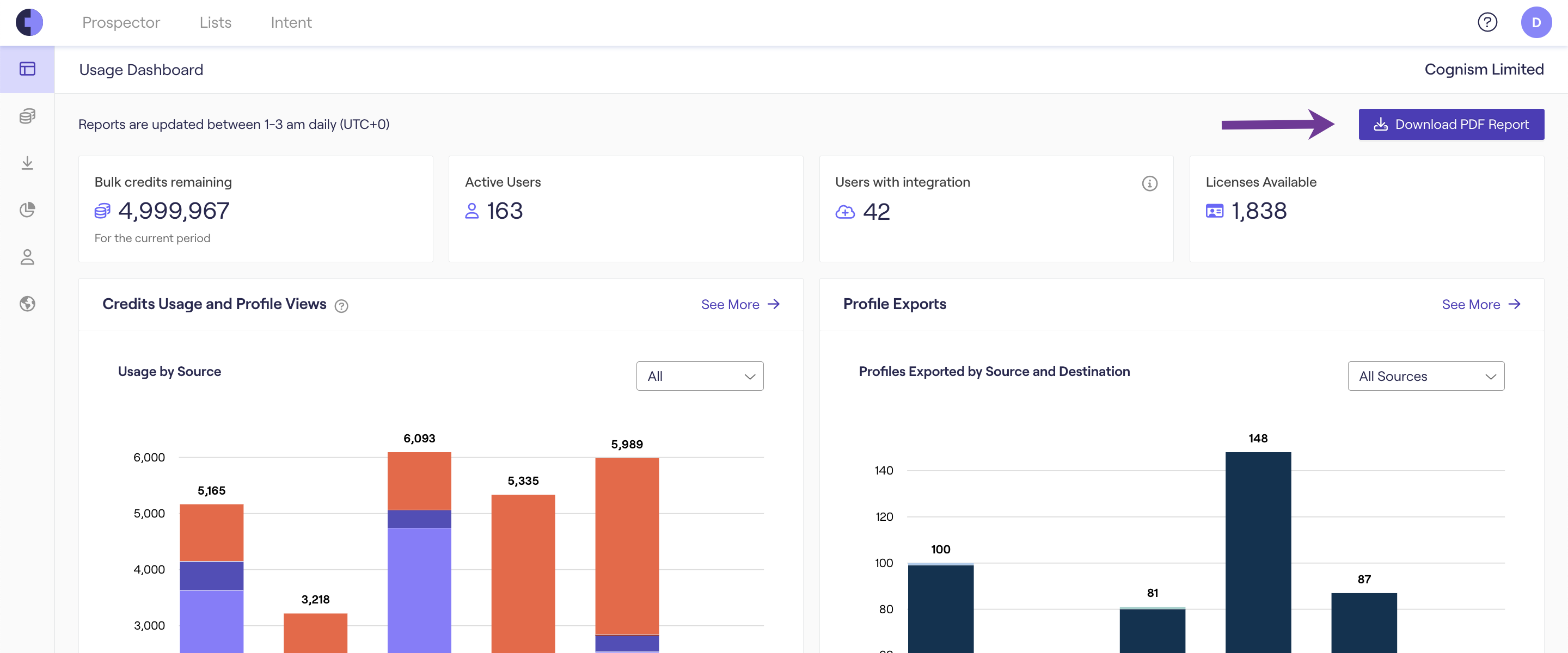Open the user profile sidebar icon
Viewport: 1568px width, 653px height.
click(27, 257)
